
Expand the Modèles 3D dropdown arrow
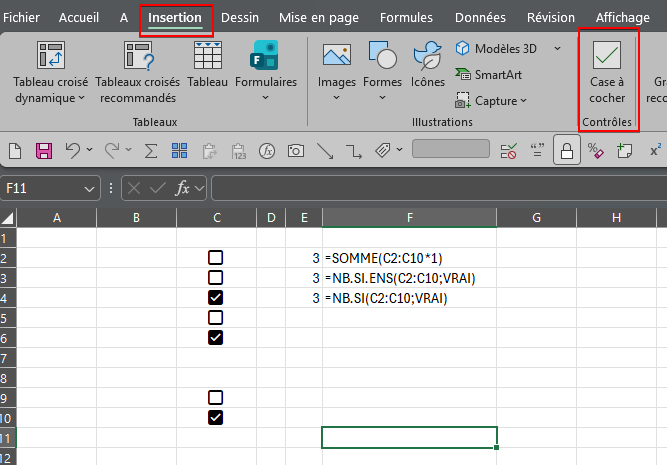point(557,49)
